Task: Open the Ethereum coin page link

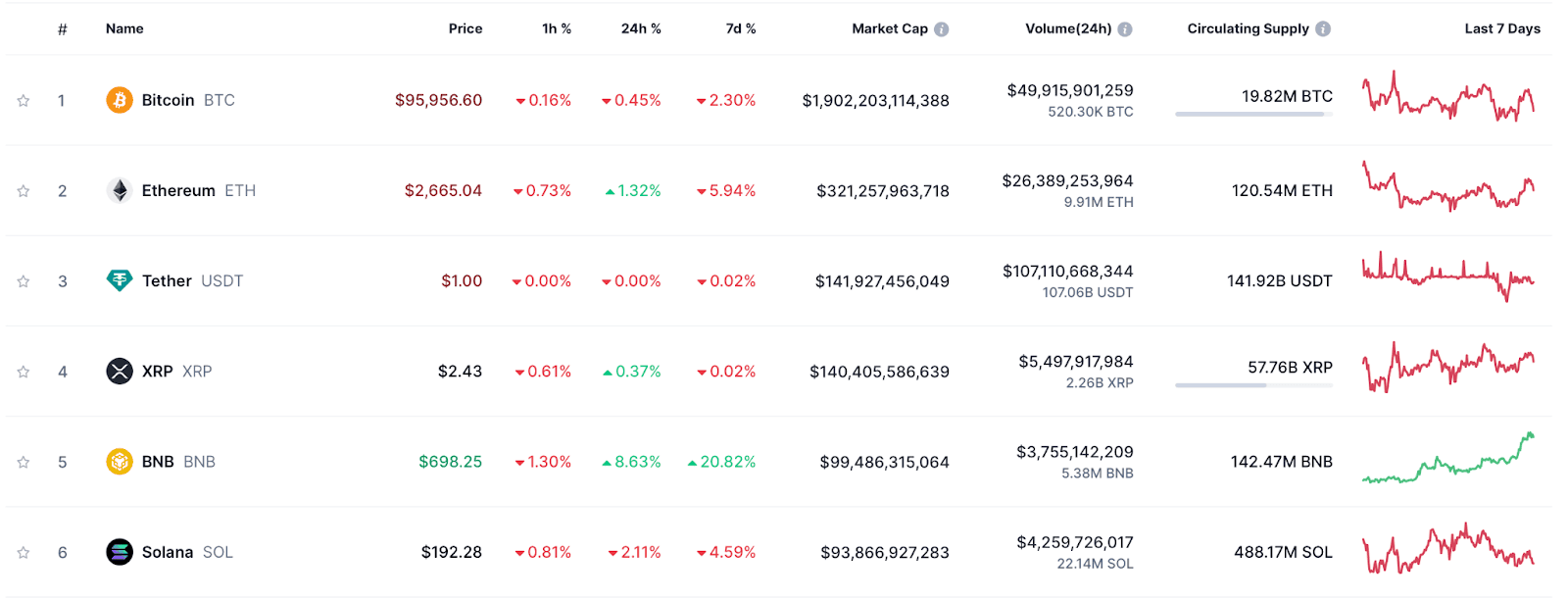Action: coord(178,190)
